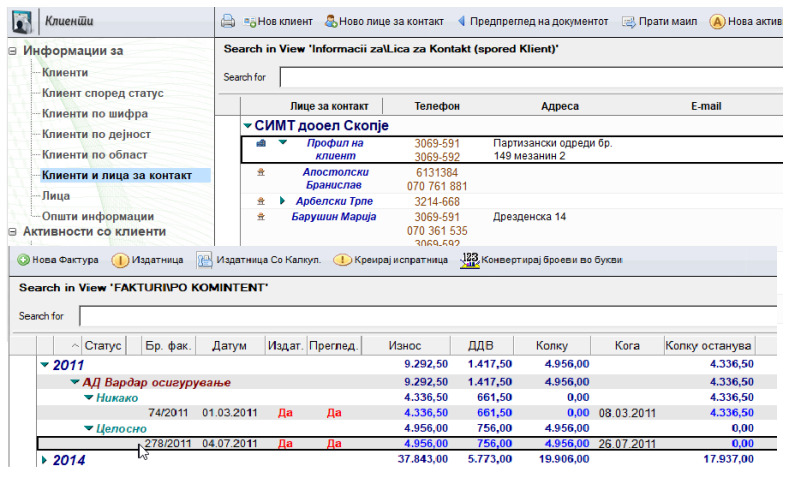Click the Бр. фак. column header
The height and width of the screenshot is (483, 787).
coord(168,345)
